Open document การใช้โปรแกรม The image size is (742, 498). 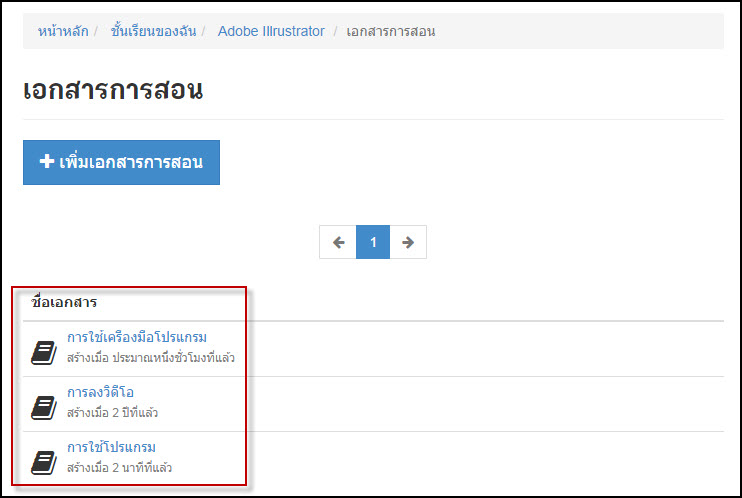(x=111, y=447)
